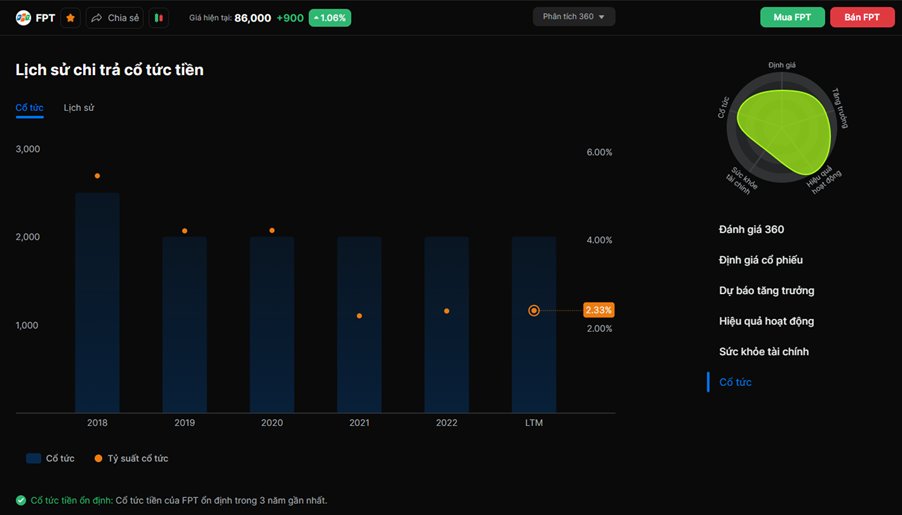The width and height of the screenshot is (902, 515).
Task: Click the 2019 orange yield dot
Action: pos(185,231)
